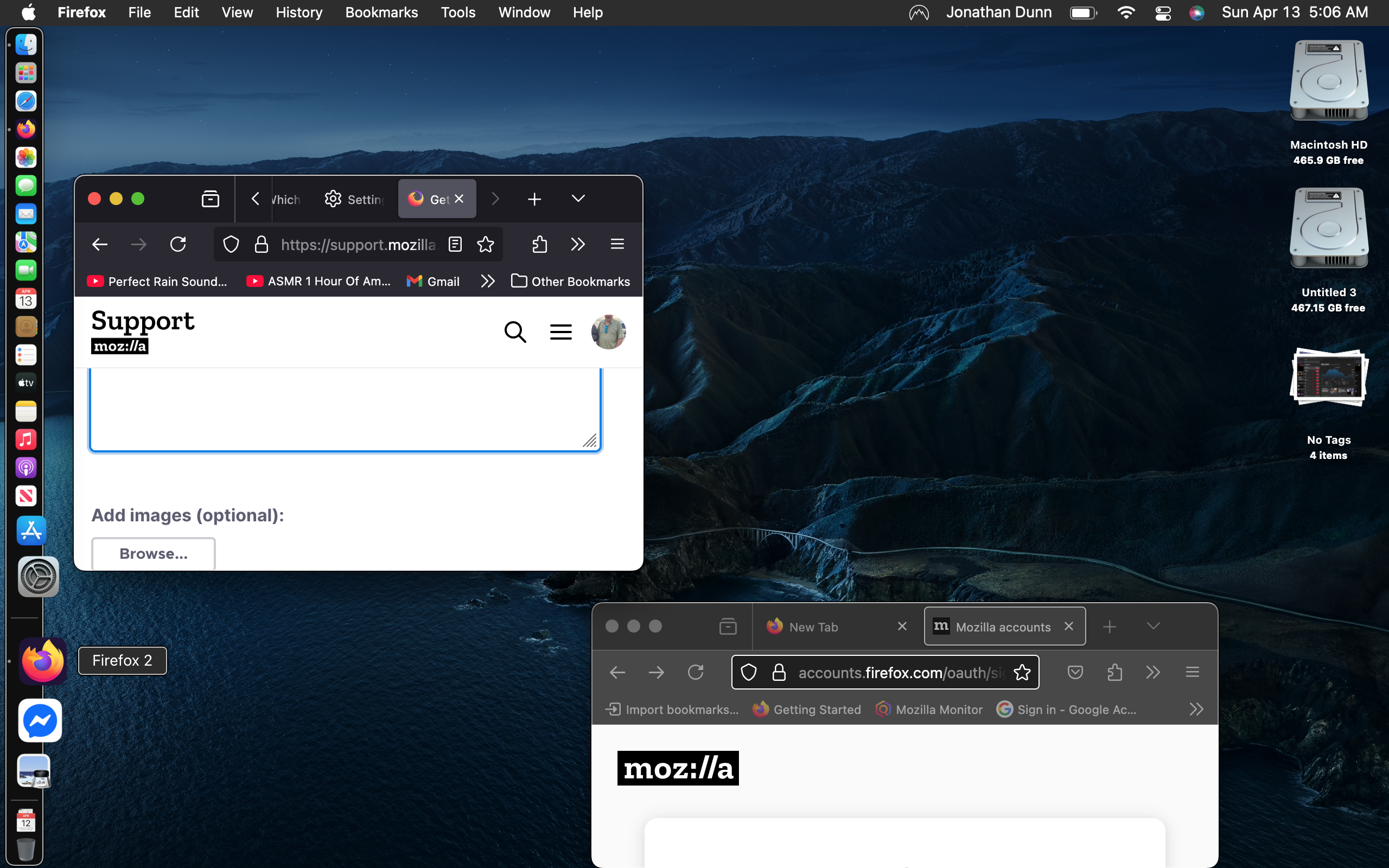Open Getting Started bookmark
The height and width of the screenshot is (868, 1389).
[807, 710]
